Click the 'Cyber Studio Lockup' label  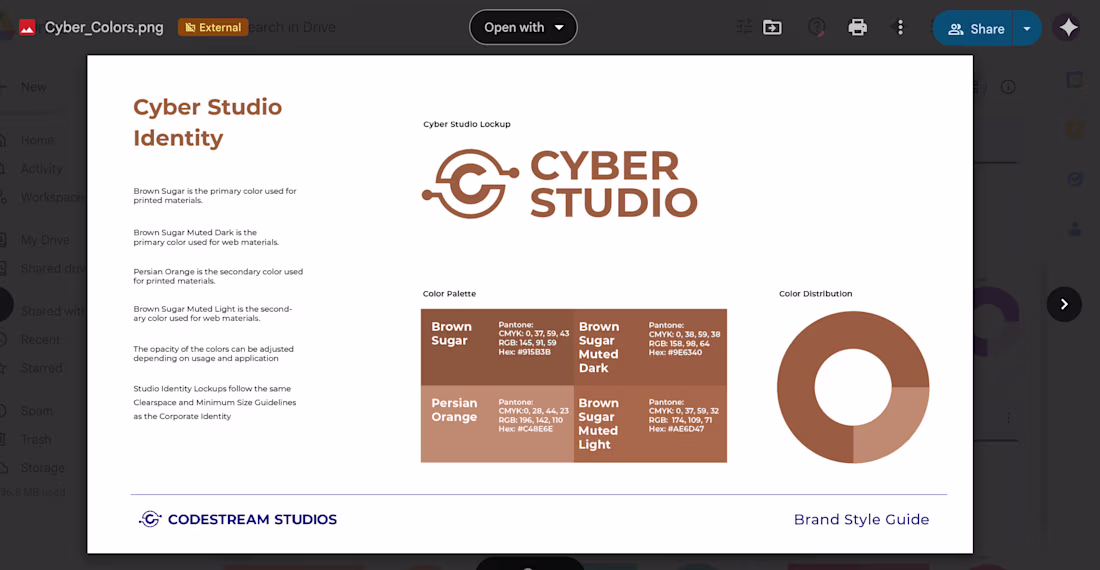[x=467, y=124]
